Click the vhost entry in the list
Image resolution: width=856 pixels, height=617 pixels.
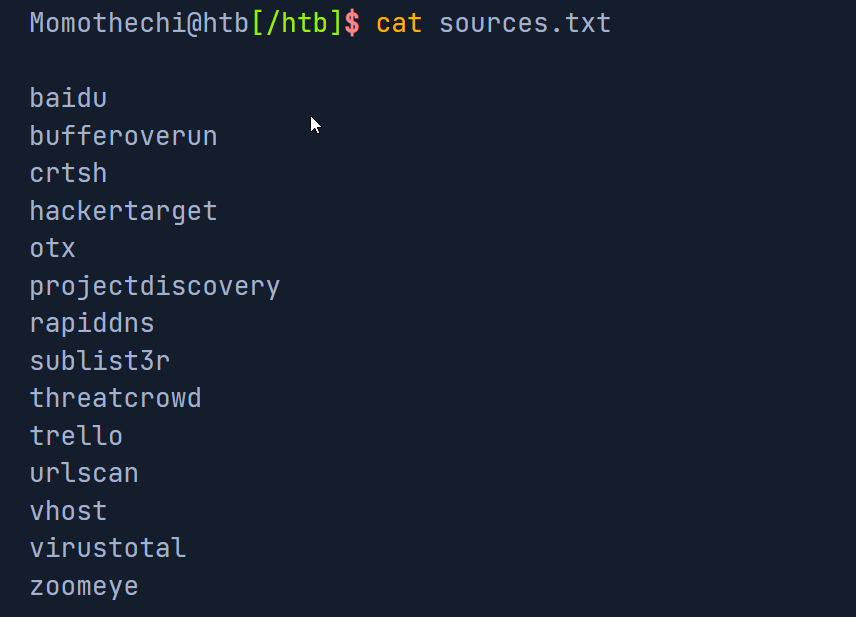[68, 511]
